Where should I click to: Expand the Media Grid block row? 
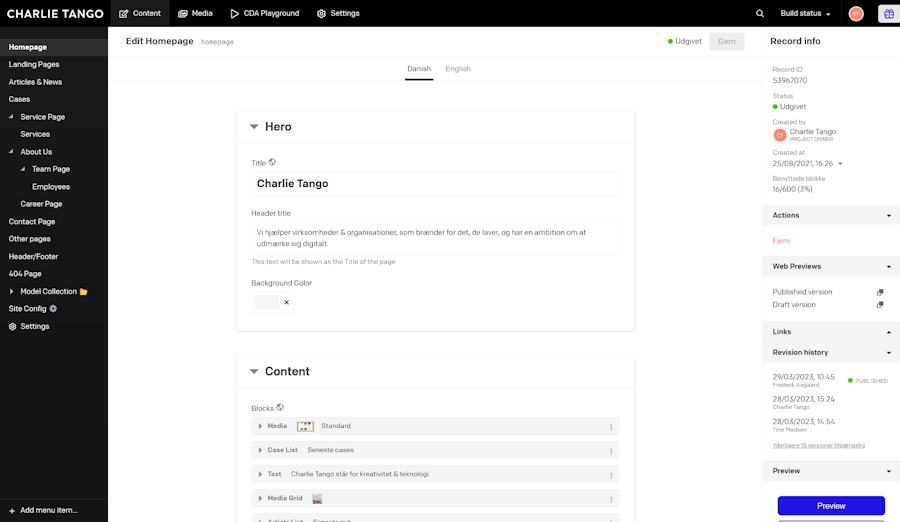point(260,498)
